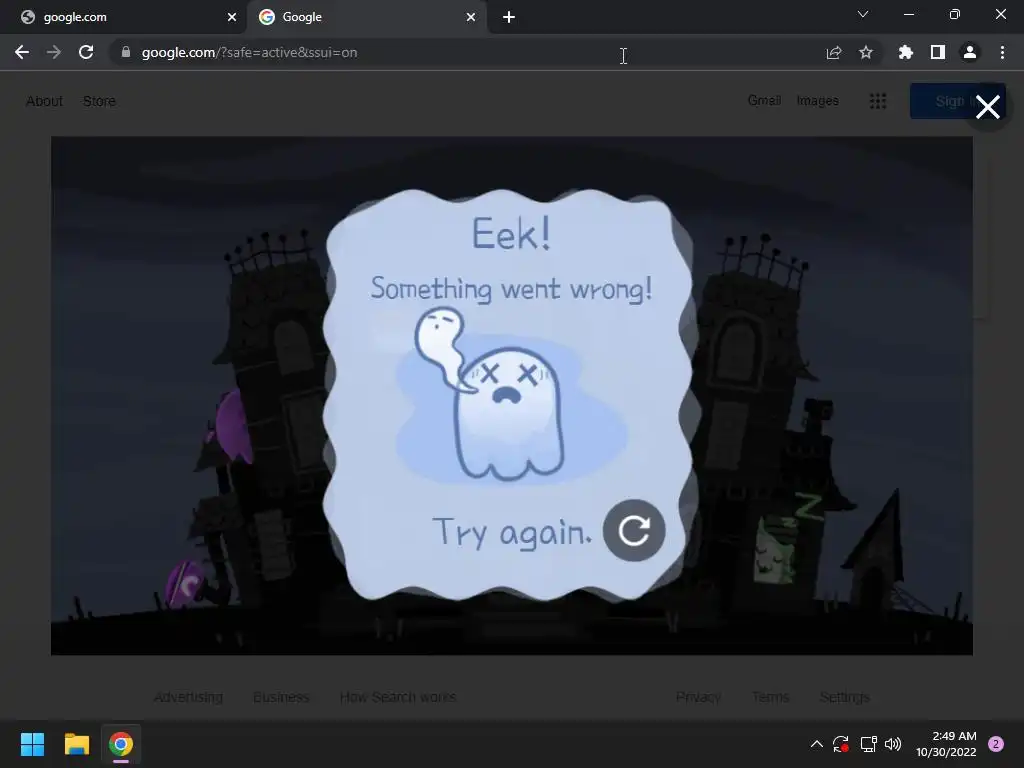Bookmark this tab with the star icon
The width and height of the screenshot is (1024, 768).
(866, 52)
